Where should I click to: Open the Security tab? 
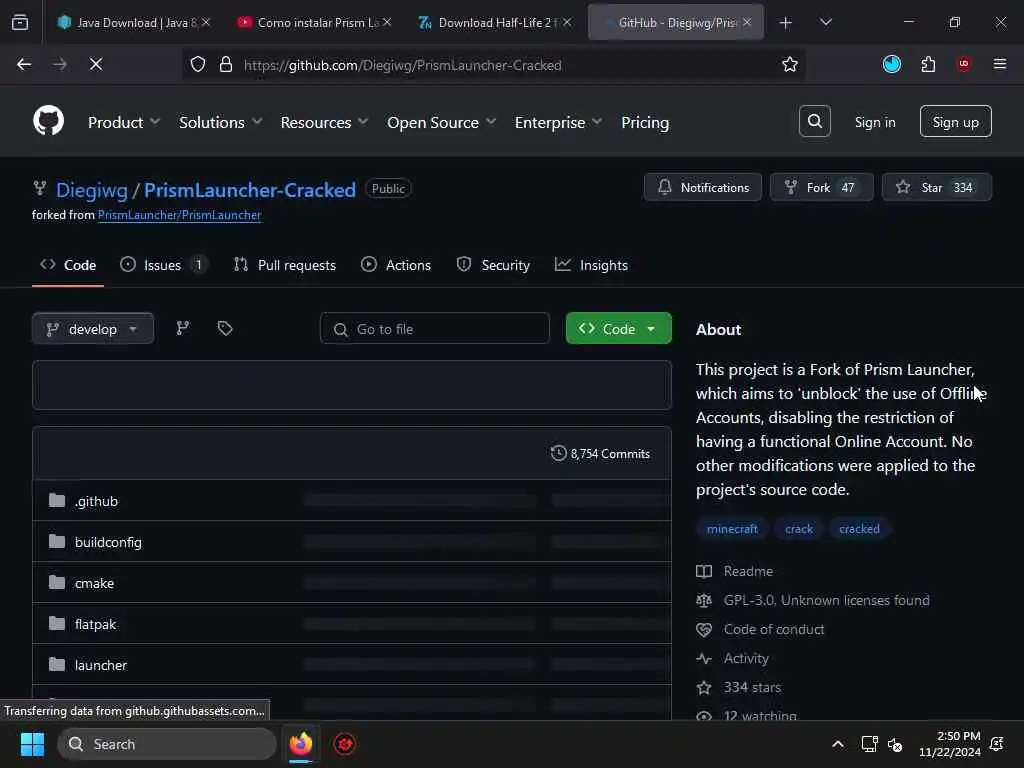(493, 264)
